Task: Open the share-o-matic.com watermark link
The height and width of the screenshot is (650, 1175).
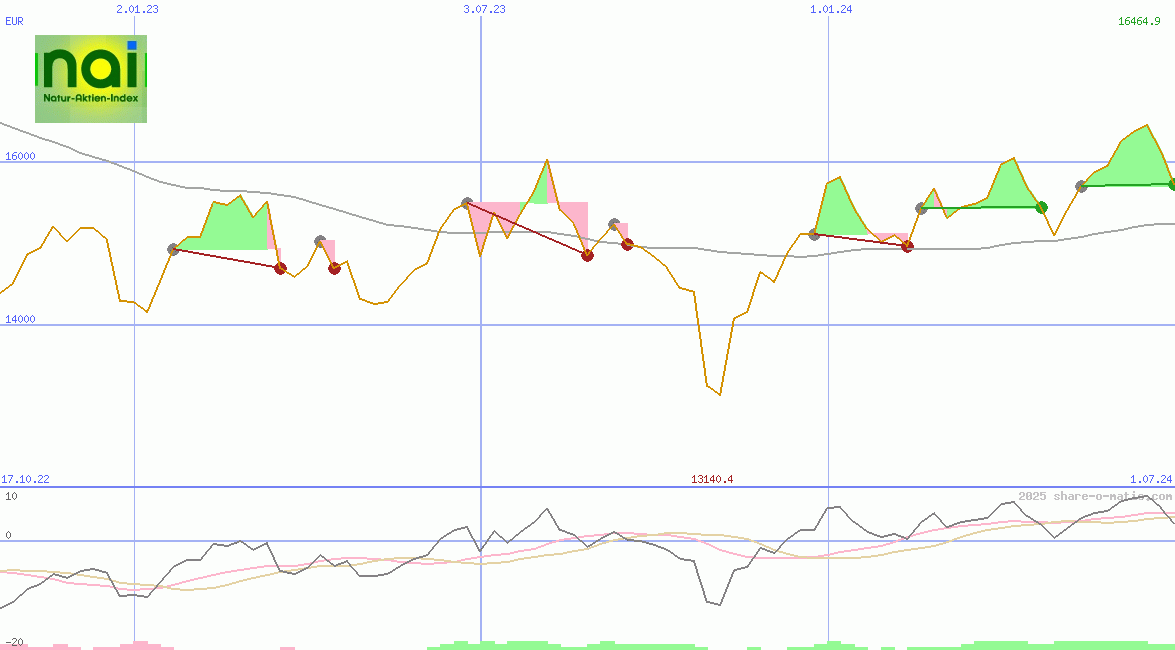Action: [1095, 496]
